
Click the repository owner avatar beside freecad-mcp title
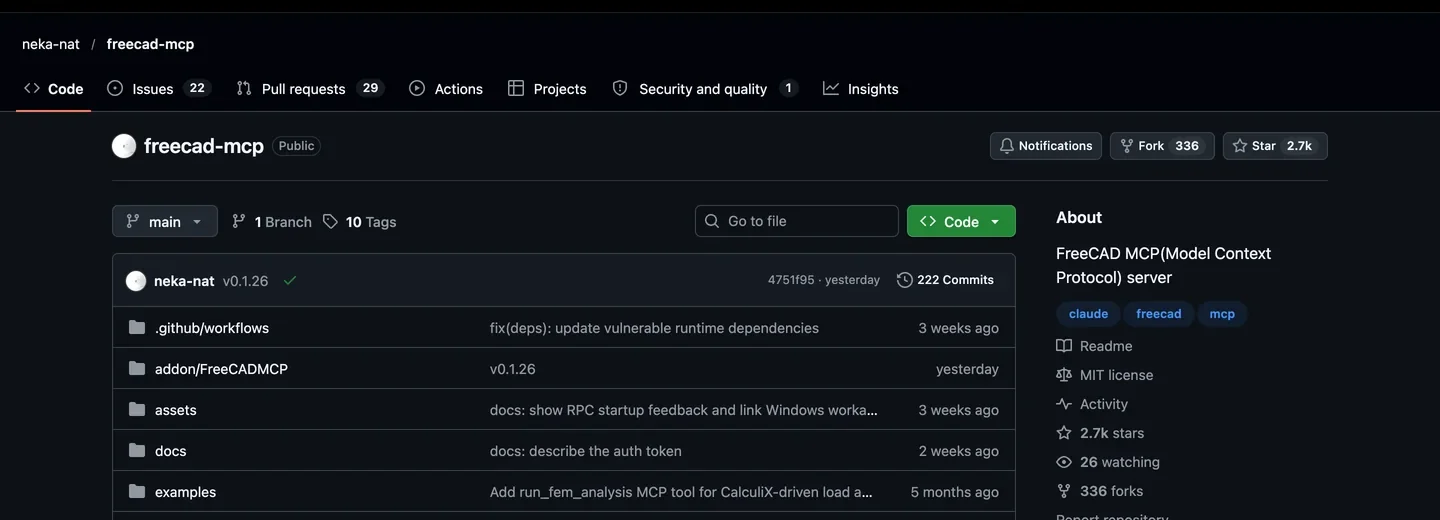point(124,146)
